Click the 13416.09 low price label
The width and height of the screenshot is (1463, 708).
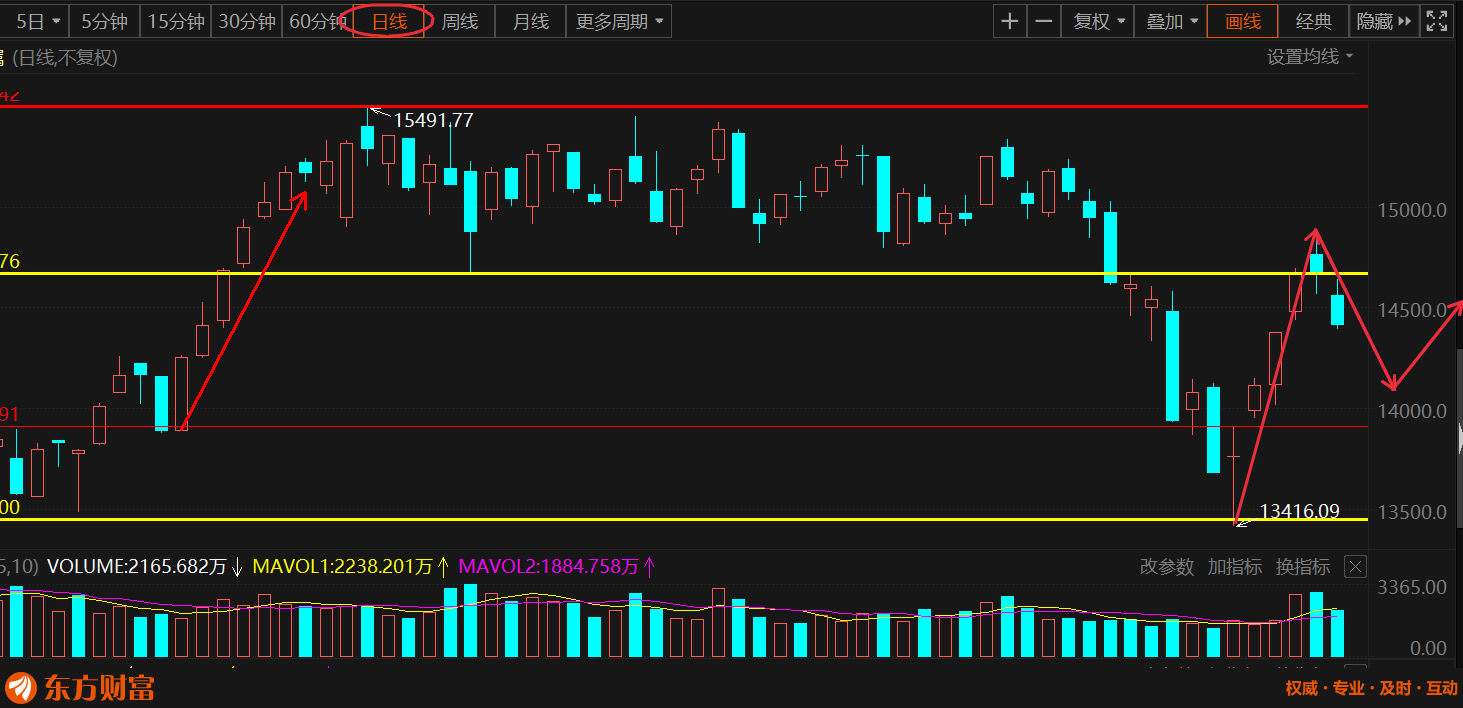click(x=1299, y=511)
